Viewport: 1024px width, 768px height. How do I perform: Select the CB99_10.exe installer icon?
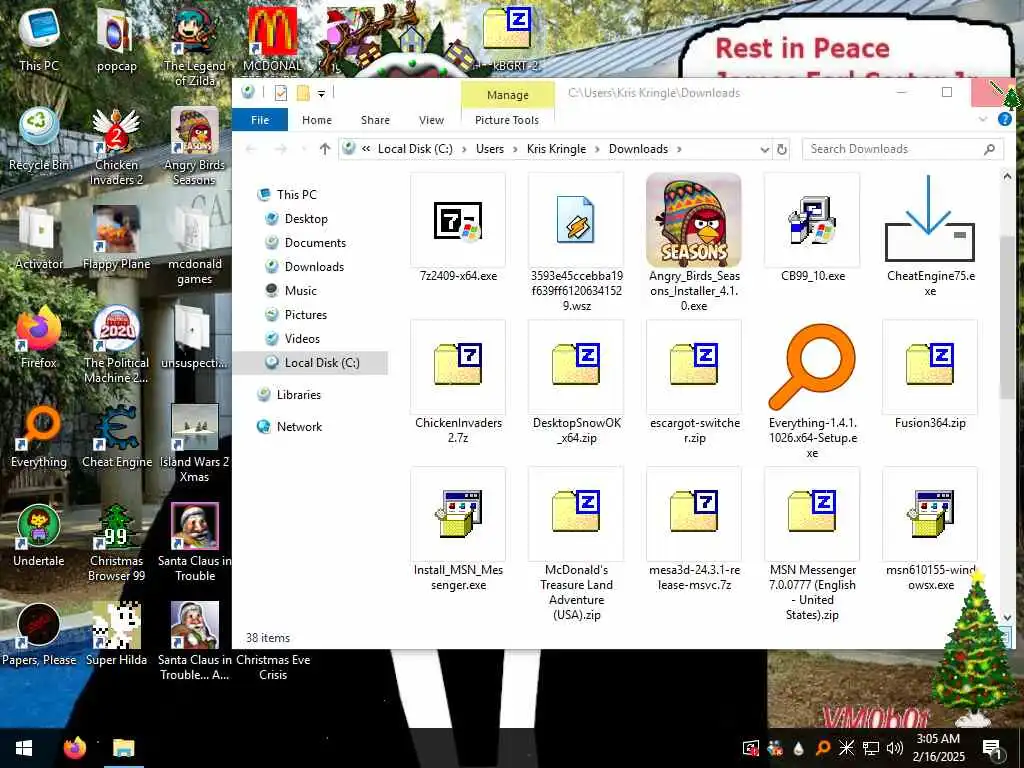[x=812, y=221]
